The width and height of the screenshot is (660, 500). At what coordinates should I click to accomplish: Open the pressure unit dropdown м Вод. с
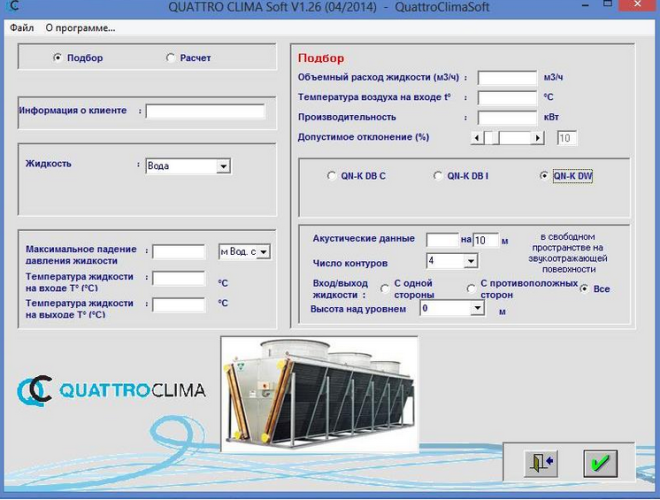(x=263, y=252)
